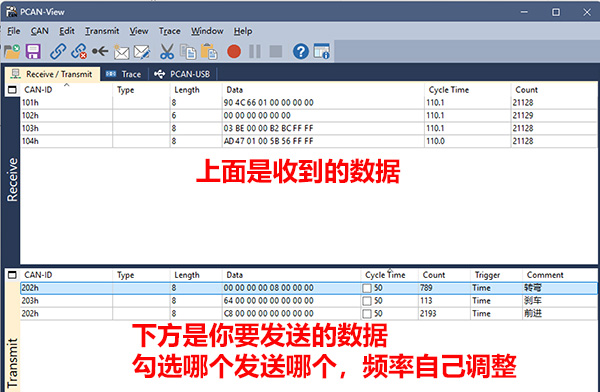This screenshot has width=600, height=392.
Task: Click the transmit count value 2193
Action: coord(428,314)
